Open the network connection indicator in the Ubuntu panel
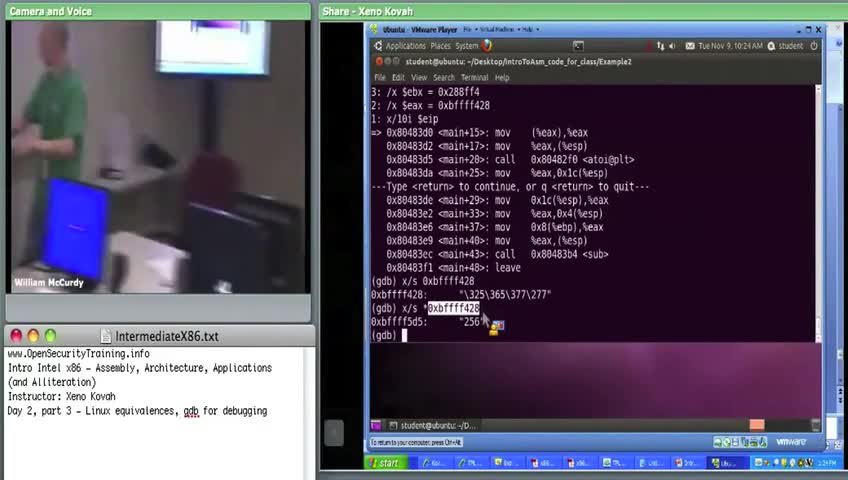Viewport: 848px width, 480px height. point(660,46)
